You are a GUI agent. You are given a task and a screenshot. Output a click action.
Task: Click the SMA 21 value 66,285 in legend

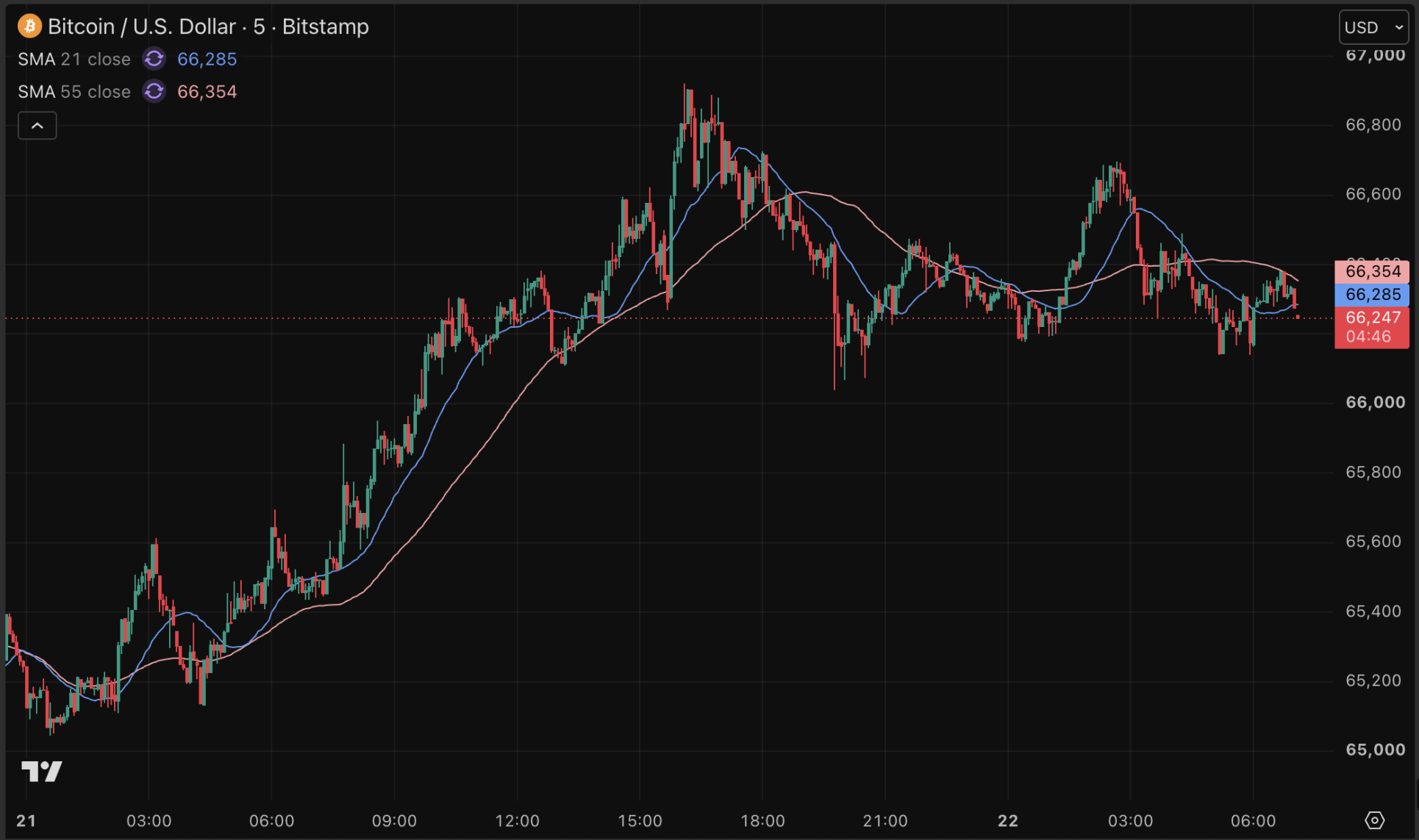pos(207,59)
